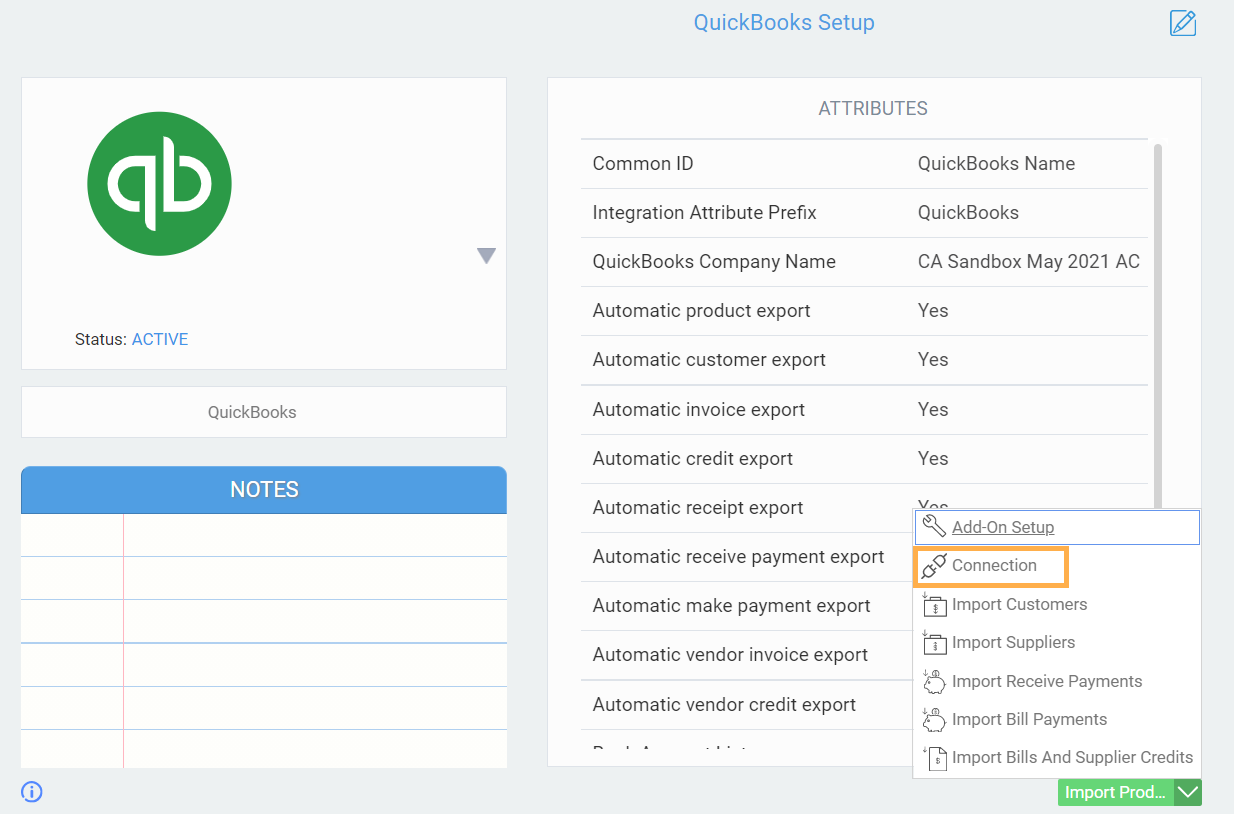
Task: Click the document icon for Import Bills
Action: pos(936,758)
